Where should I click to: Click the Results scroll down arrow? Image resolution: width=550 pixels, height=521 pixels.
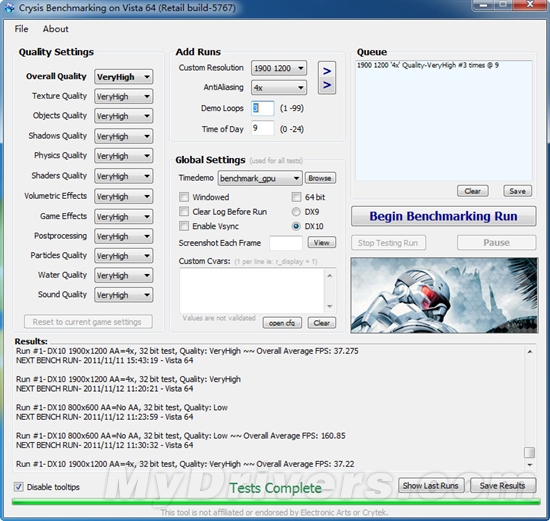(x=530, y=465)
